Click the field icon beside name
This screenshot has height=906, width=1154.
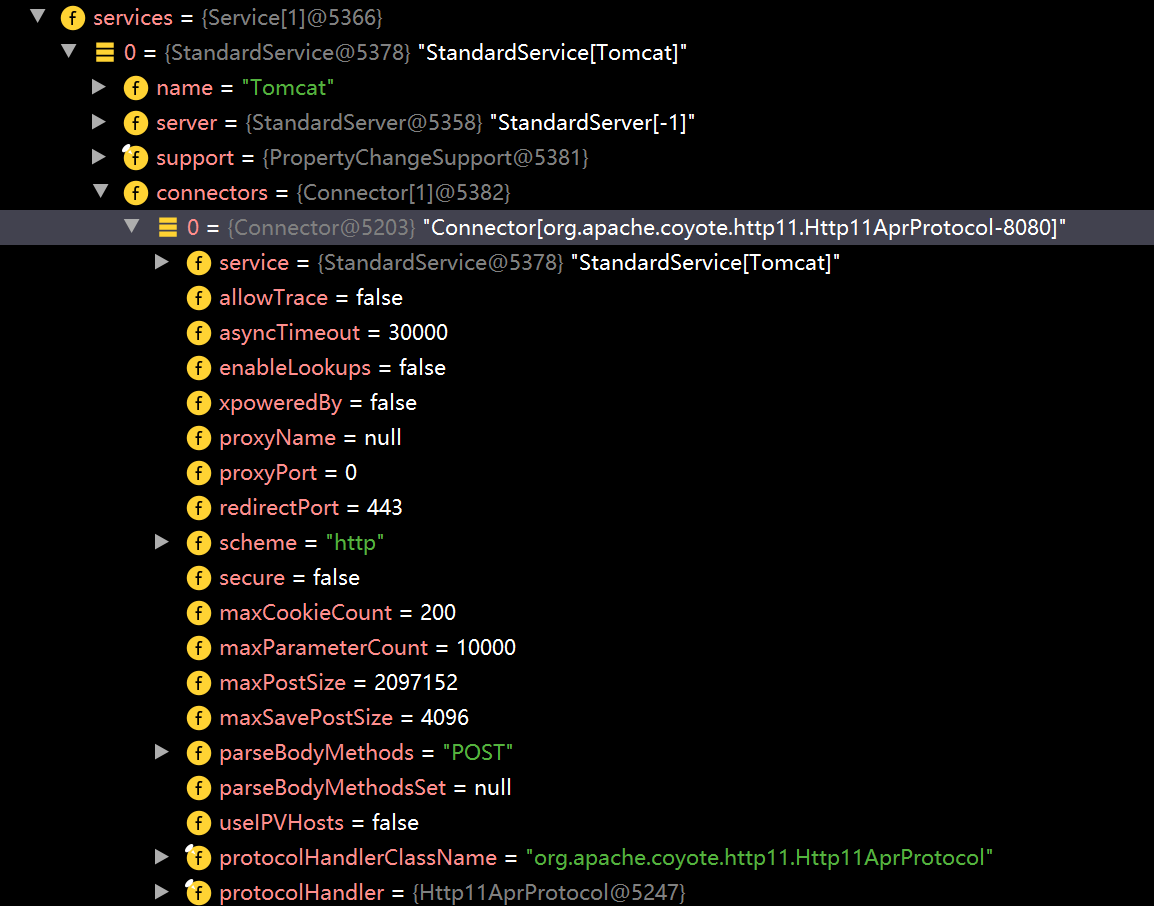pos(135,88)
